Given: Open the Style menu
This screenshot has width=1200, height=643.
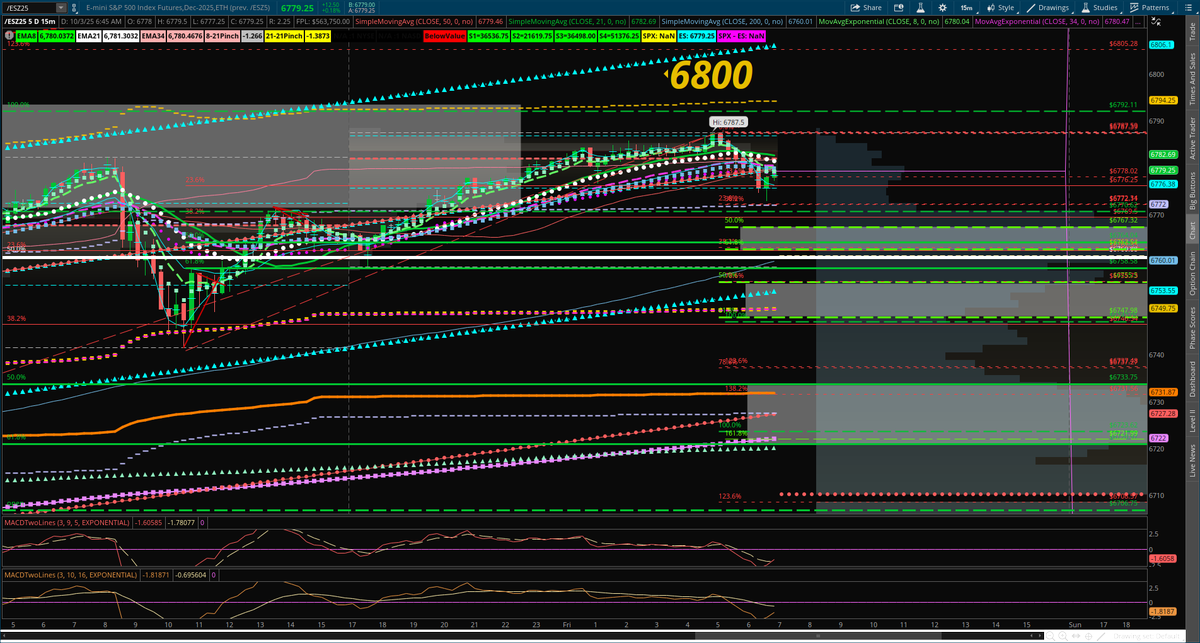Looking at the screenshot, I should click(x=1002, y=7).
